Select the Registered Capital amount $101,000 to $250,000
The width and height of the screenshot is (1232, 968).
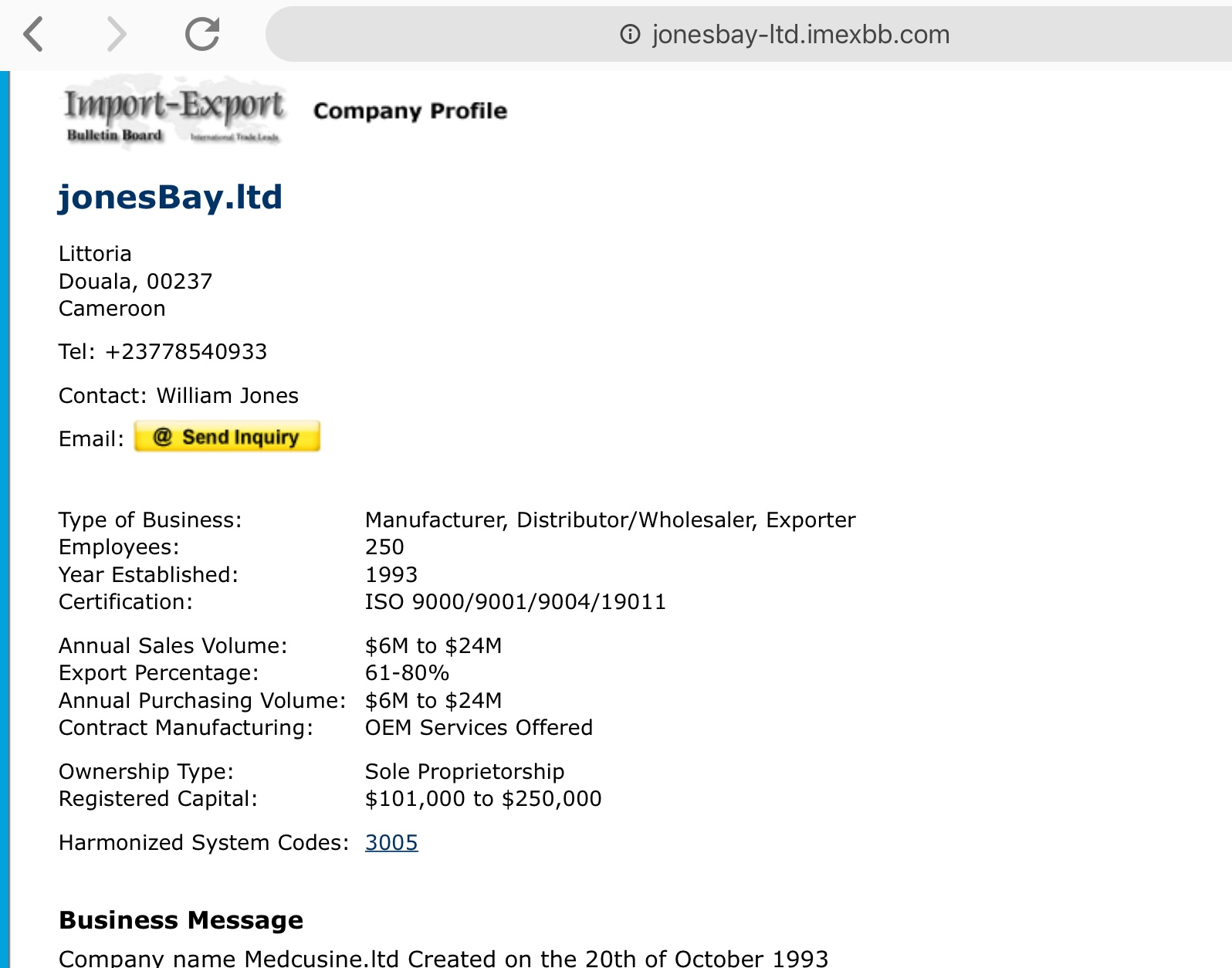pyautogui.click(x=483, y=799)
